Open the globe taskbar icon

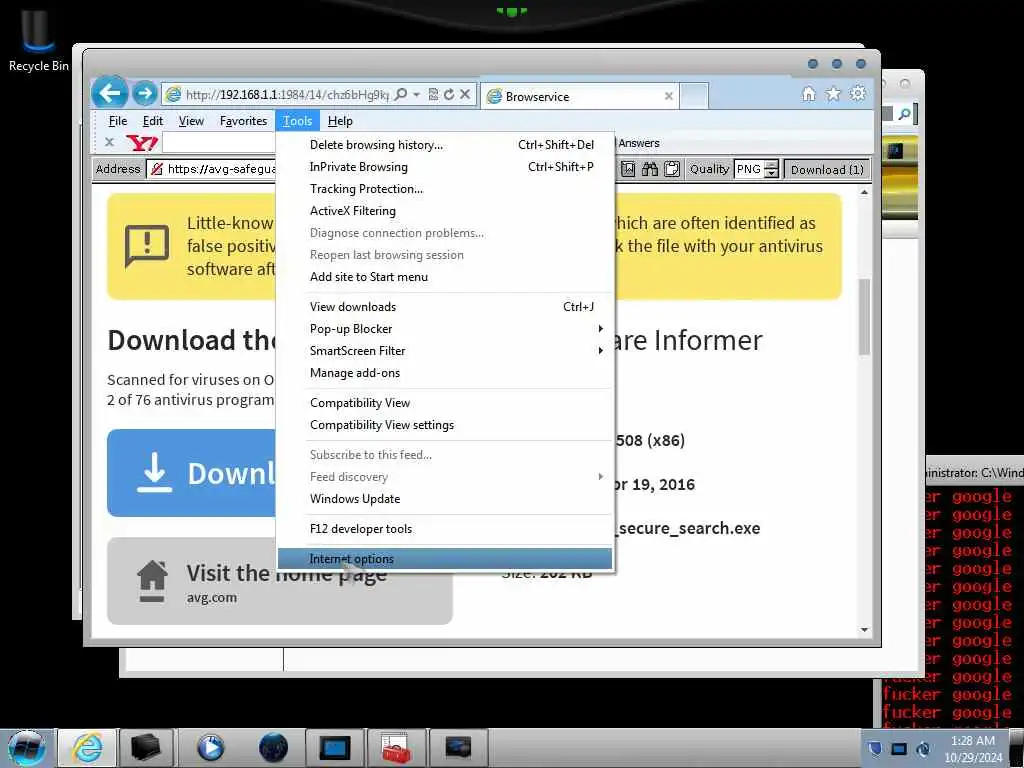pyautogui.click(x=273, y=748)
